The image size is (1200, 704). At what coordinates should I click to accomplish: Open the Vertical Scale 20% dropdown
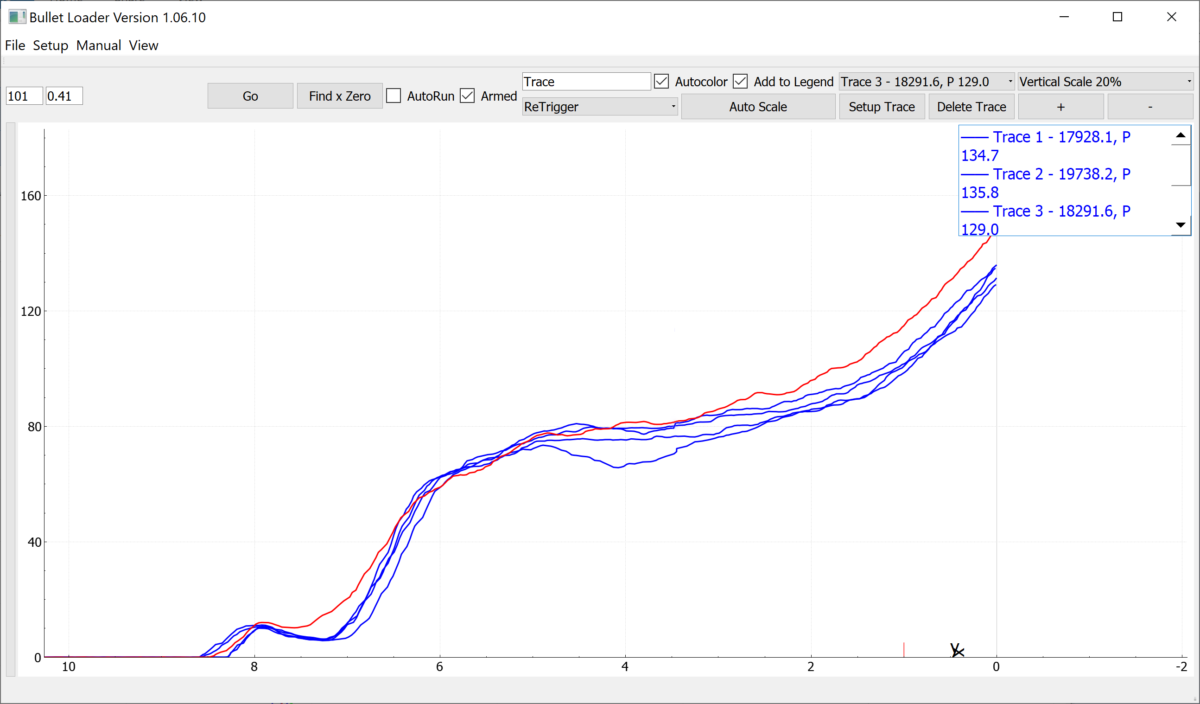pyautogui.click(x=1105, y=81)
